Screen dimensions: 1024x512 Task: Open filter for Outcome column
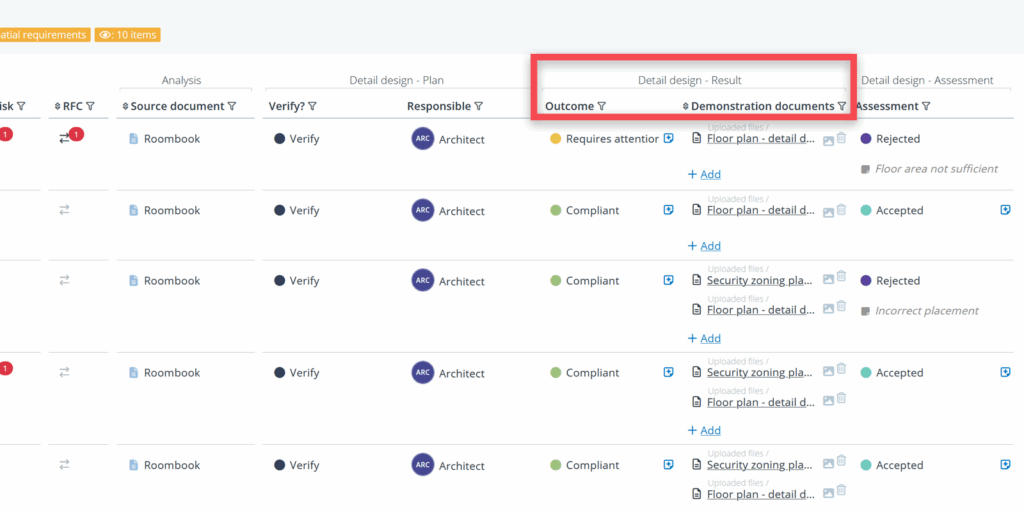click(x=601, y=106)
